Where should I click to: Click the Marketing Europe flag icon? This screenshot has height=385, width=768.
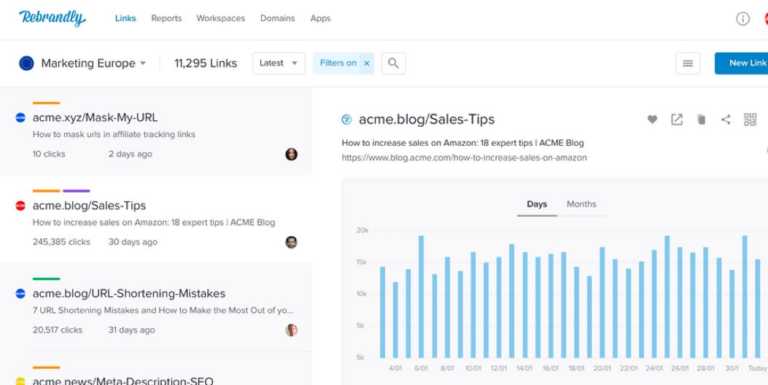click(26, 63)
